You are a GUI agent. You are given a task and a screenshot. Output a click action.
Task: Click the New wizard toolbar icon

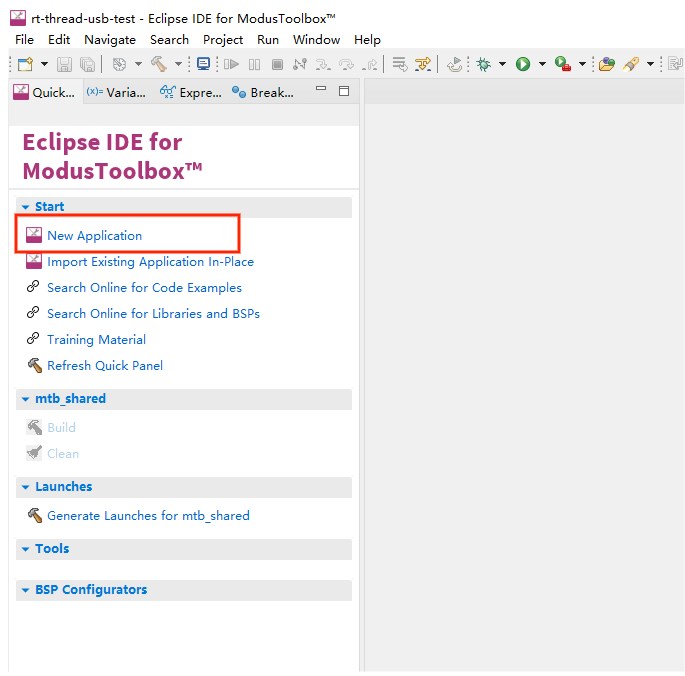[26, 64]
